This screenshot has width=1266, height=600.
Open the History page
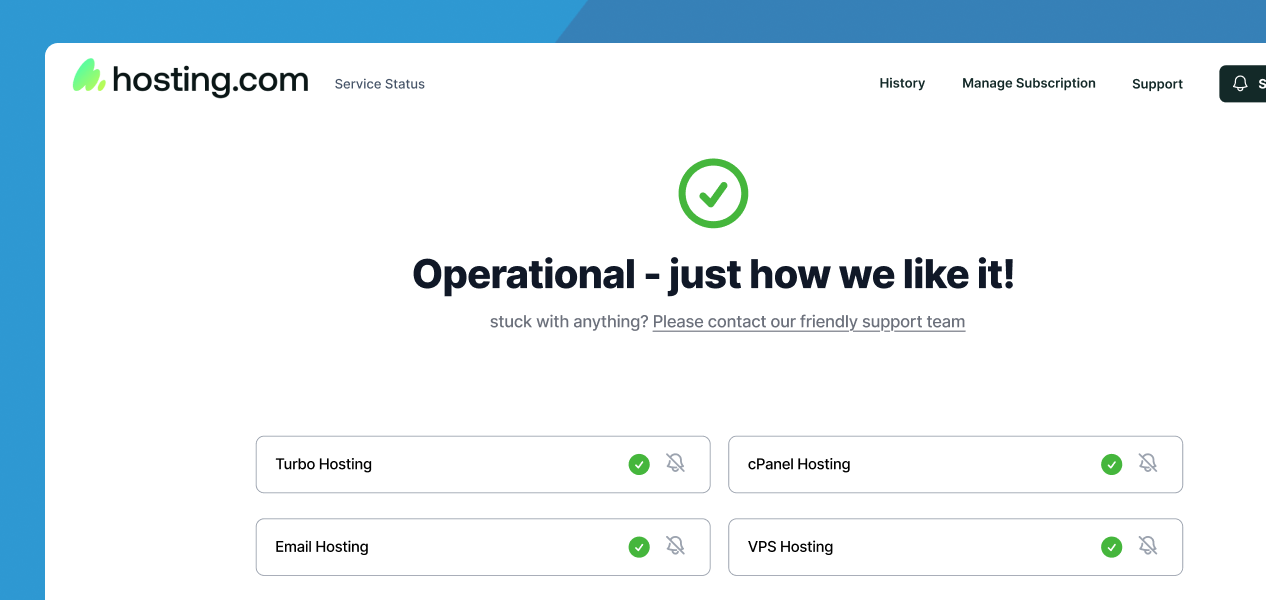[x=902, y=83]
